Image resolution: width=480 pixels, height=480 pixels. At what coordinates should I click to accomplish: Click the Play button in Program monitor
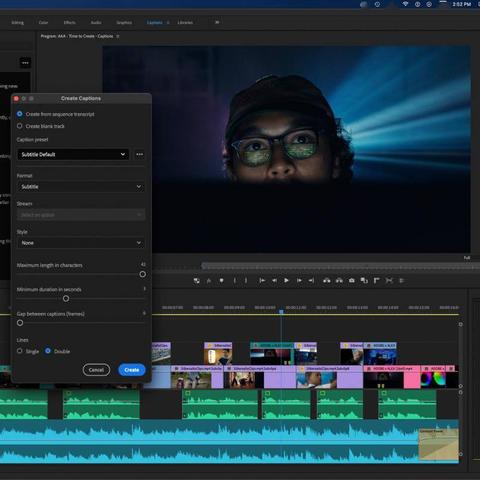[286, 280]
